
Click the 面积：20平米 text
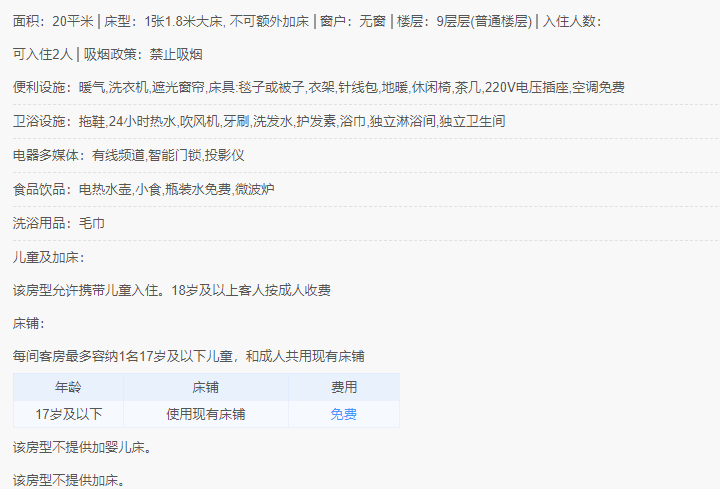(x=53, y=21)
